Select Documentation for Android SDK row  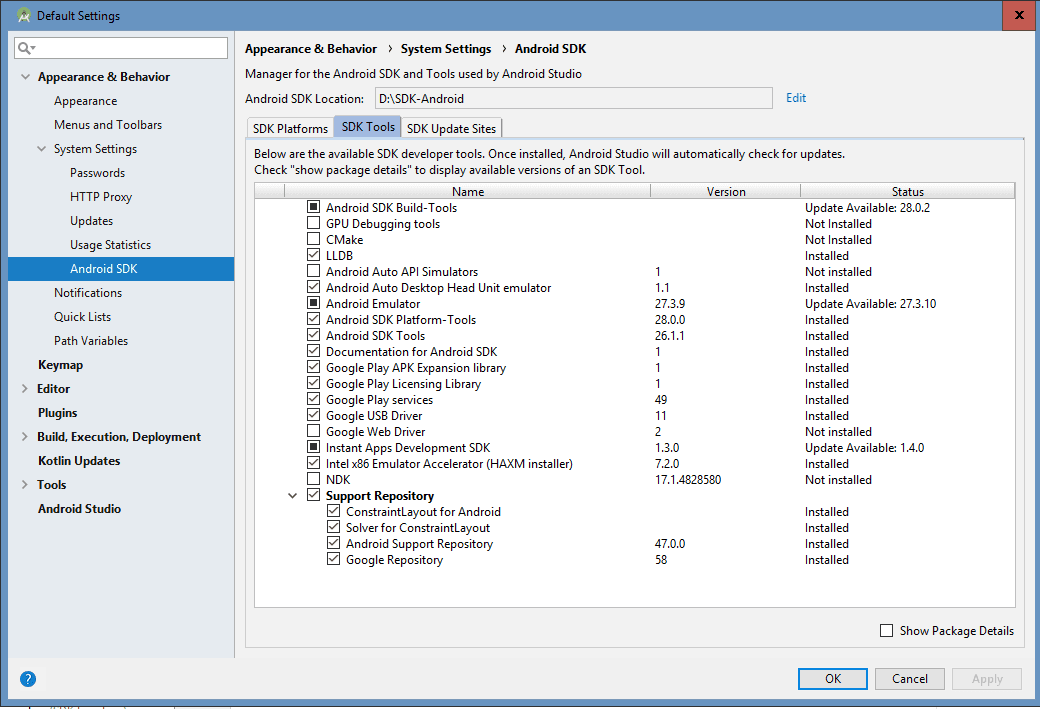(635, 352)
